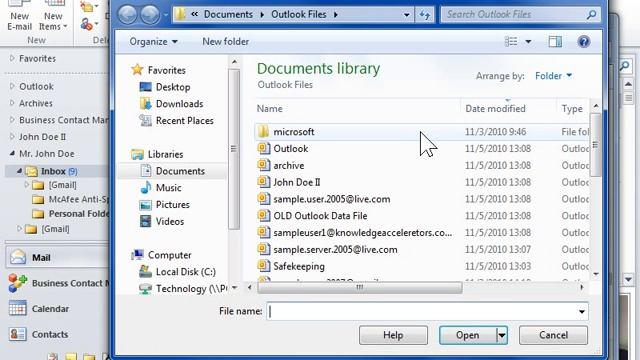
Task: Select Personal Folders in Outlook pane
Action: [71, 214]
